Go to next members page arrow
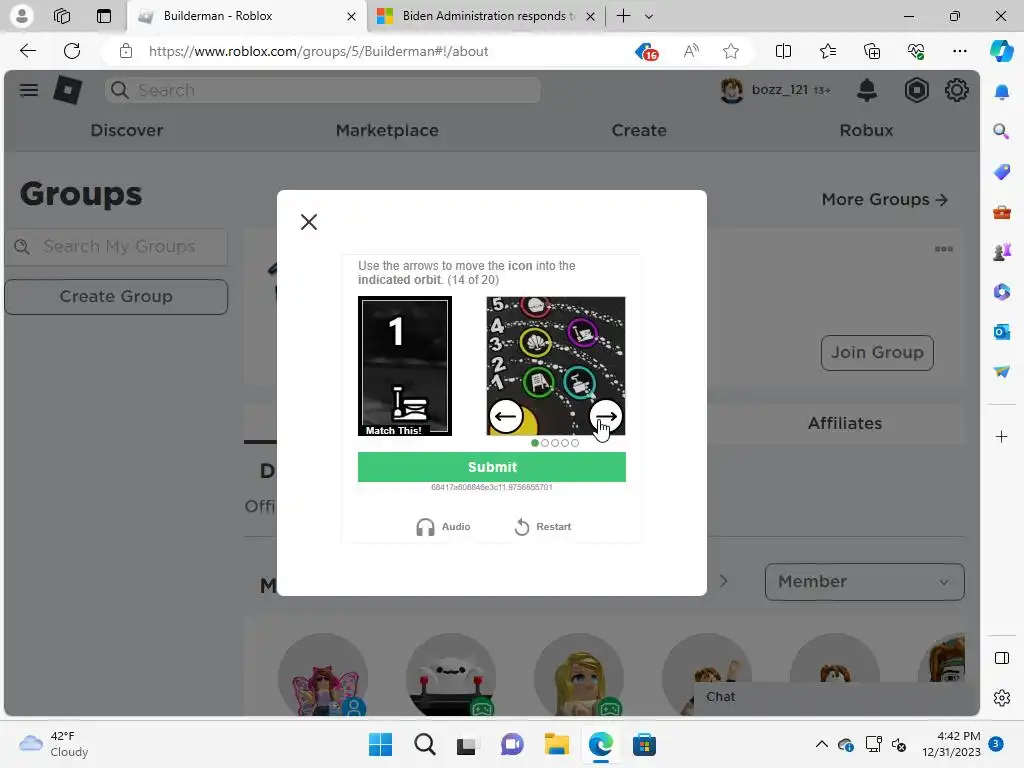Image resolution: width=1024 pixels, height=768 pixels. [x=724, y=581]
